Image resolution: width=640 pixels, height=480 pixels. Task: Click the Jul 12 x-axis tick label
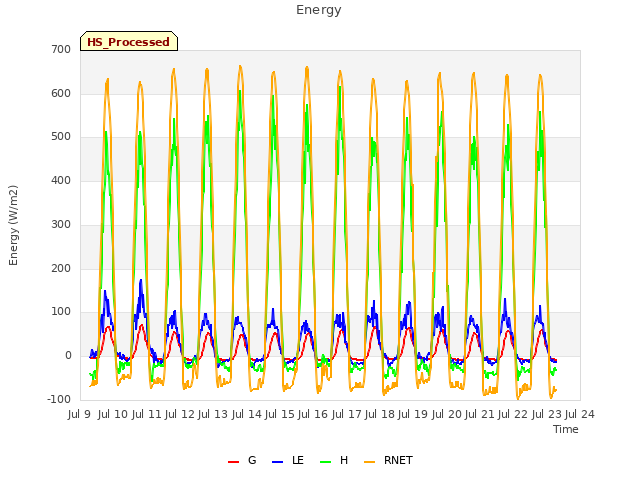click(180, 415)
